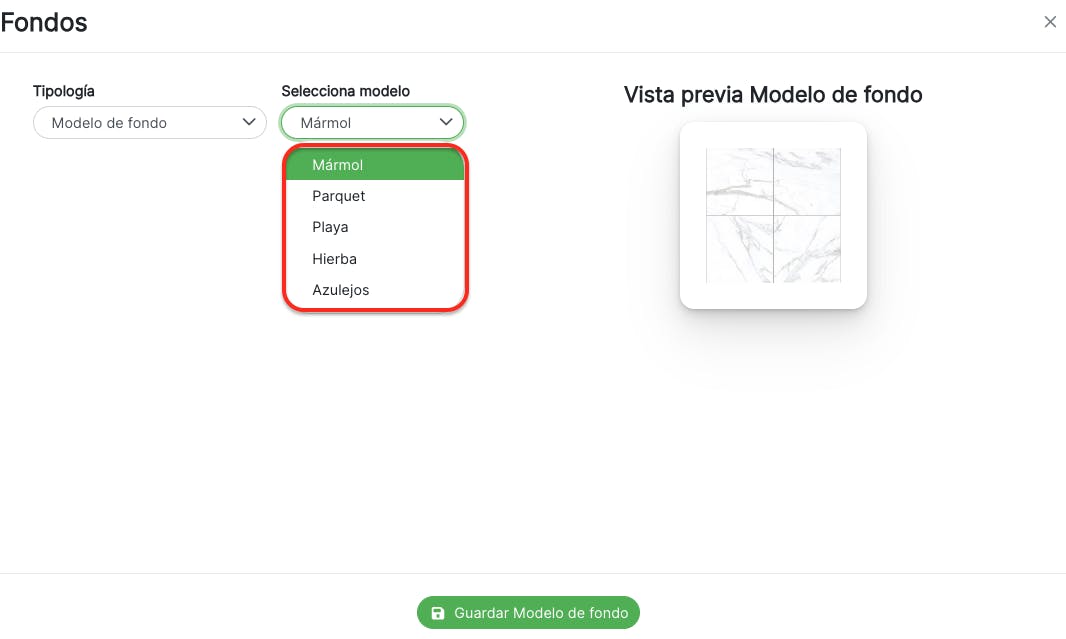Click the Tipología dropdown chevron arrow

point(249,122)
